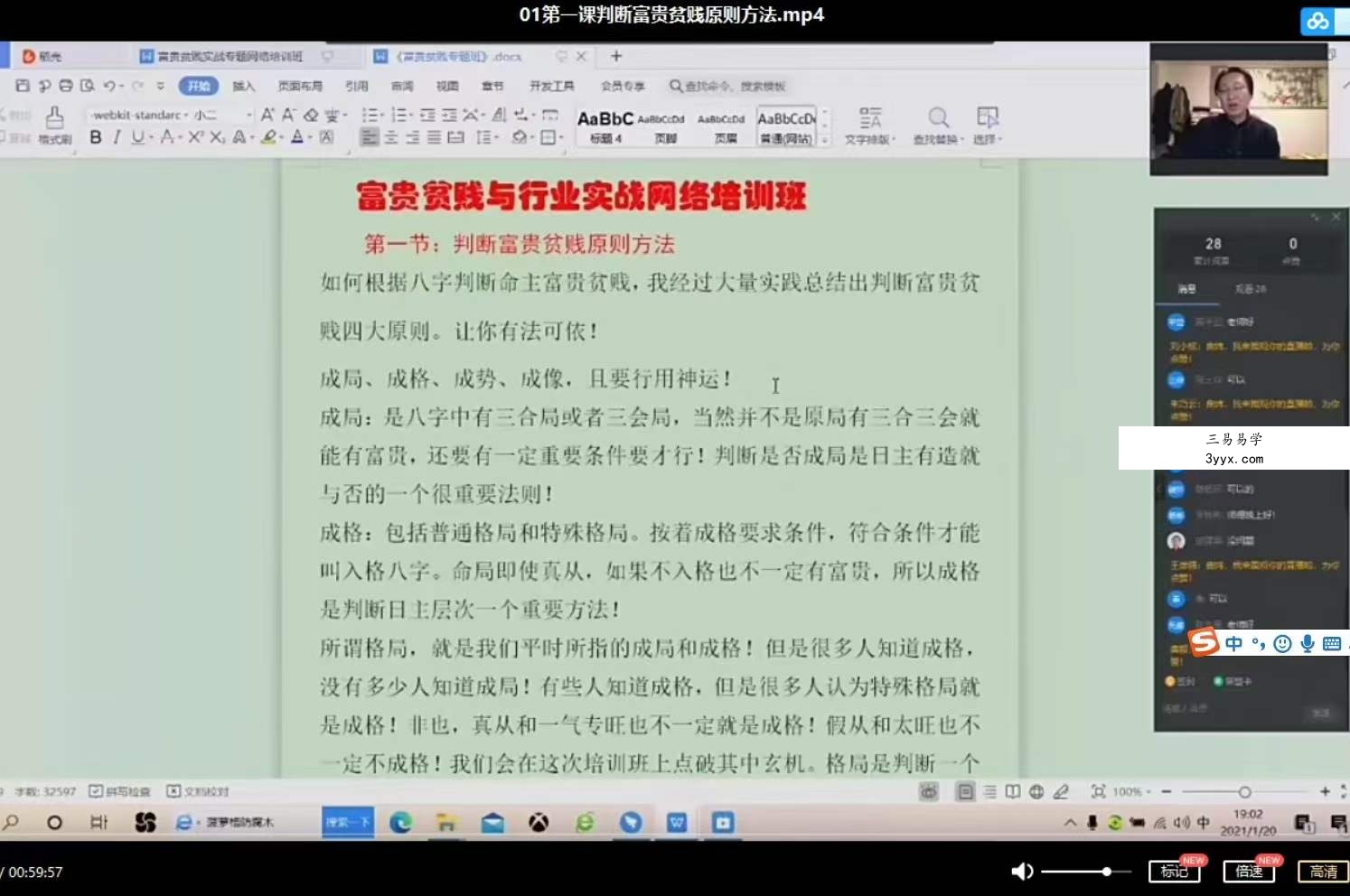Open the View ribbon tab

pyautogui.click(x=447, y=86)
